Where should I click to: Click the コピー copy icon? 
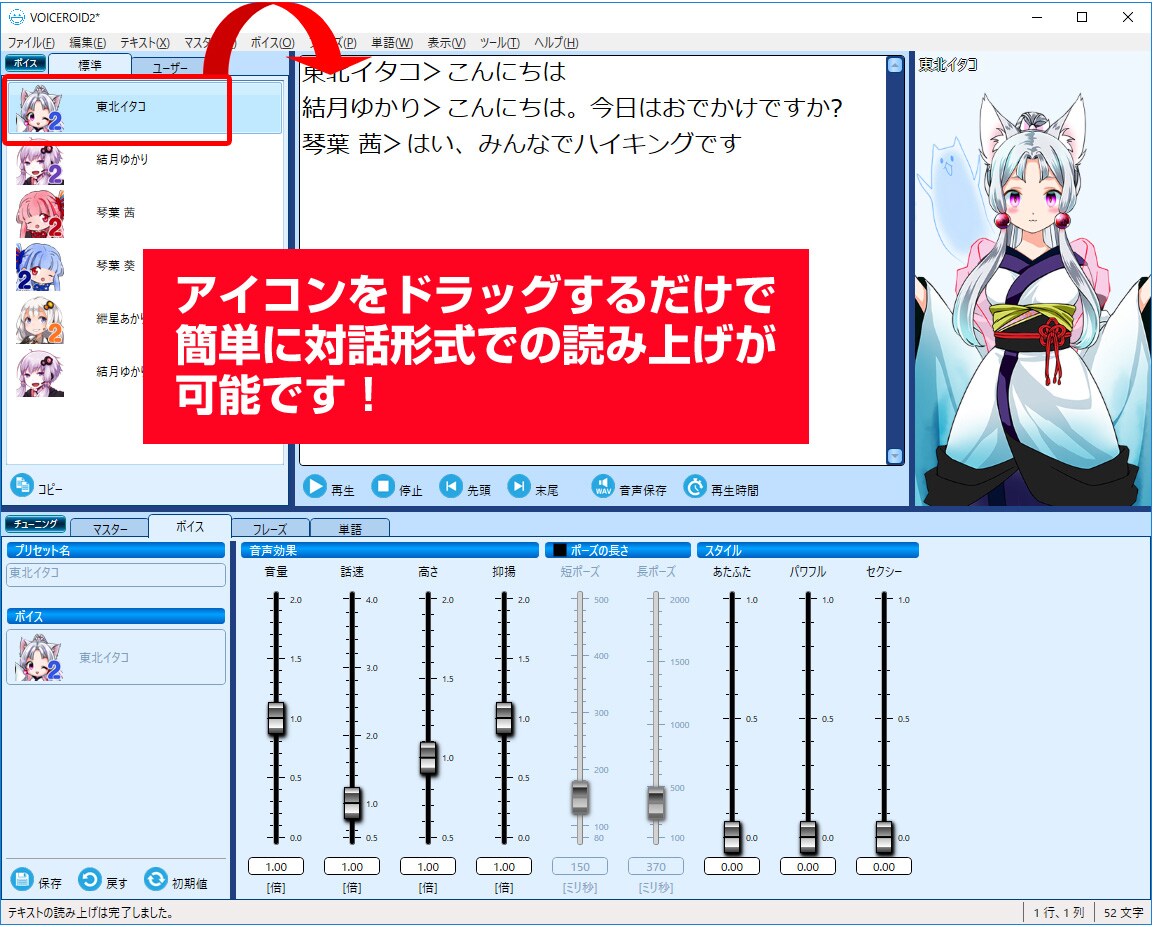22,485
